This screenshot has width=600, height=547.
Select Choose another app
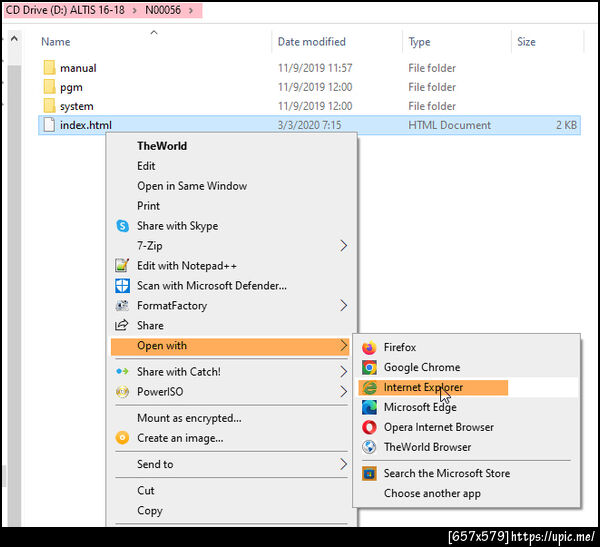pos(432,493)
